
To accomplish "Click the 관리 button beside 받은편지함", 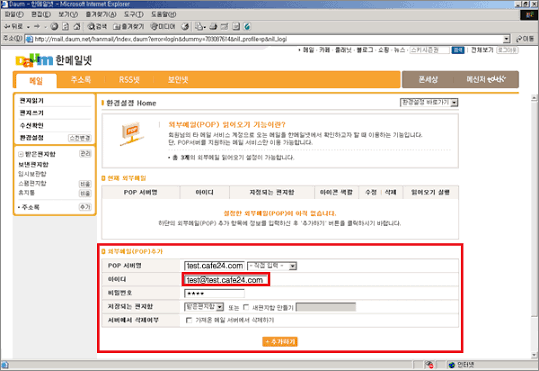I will 85,154.
